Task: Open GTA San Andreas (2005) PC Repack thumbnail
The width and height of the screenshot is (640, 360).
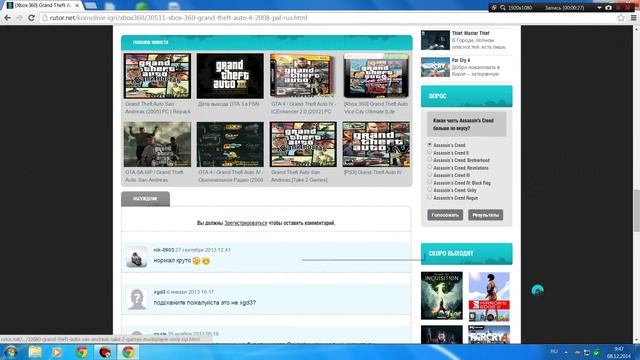Action: tap(157, 76)
